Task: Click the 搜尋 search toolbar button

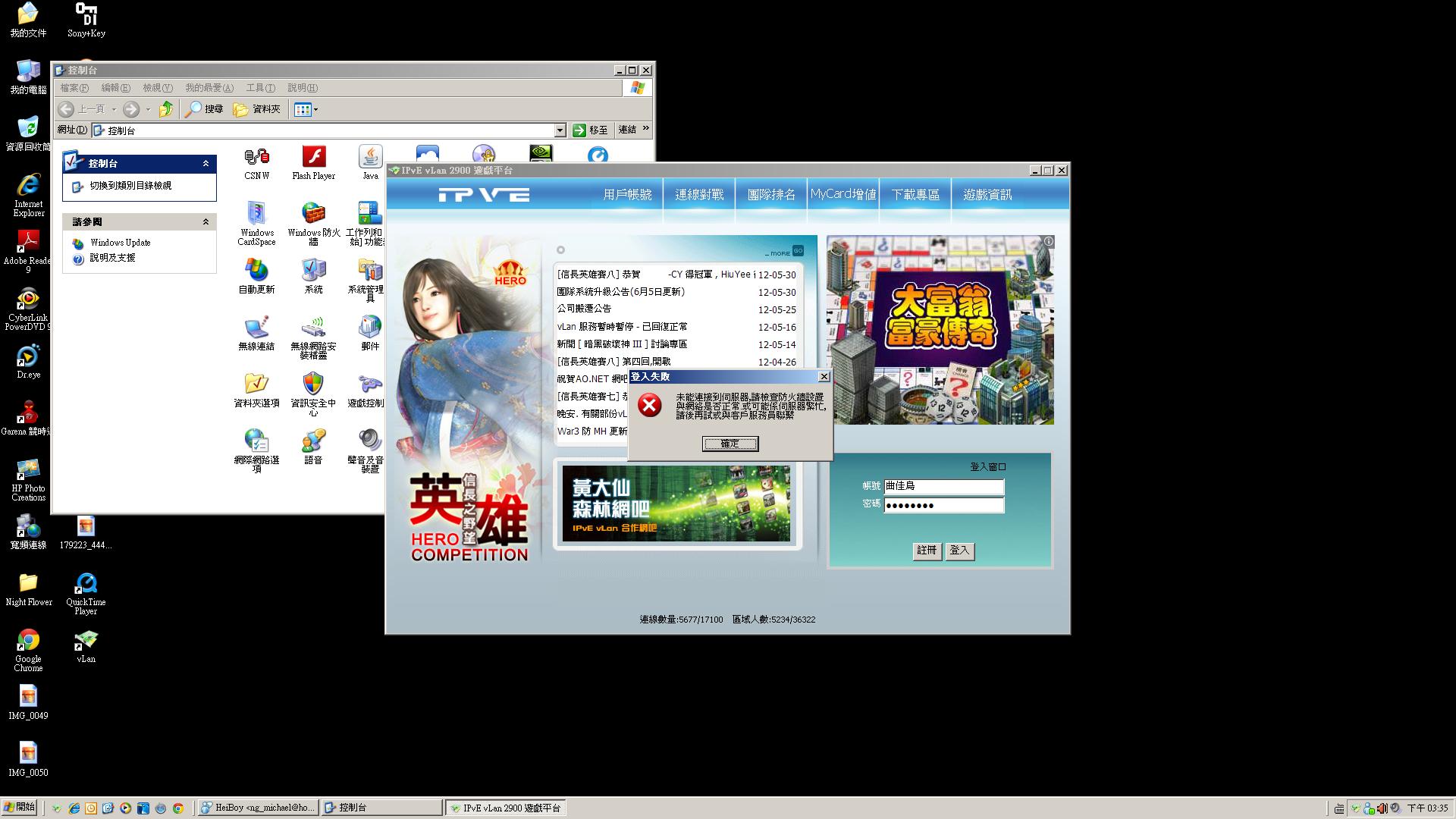Action: point(205,109)
